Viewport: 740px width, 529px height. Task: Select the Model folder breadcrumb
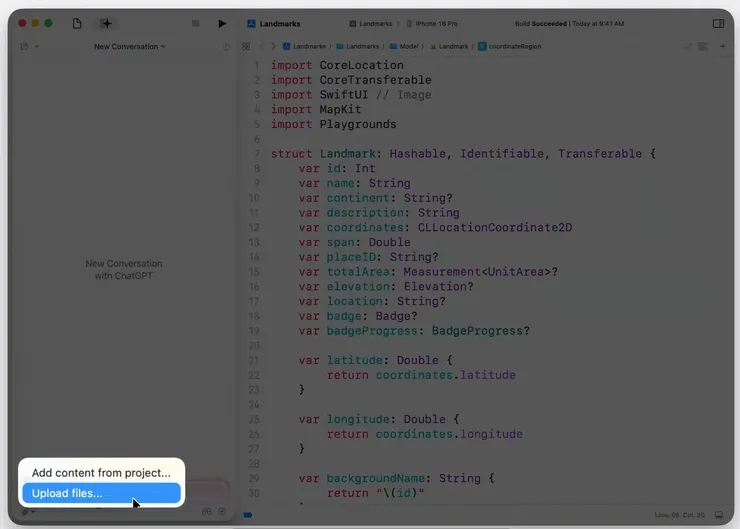click(404, 46)
